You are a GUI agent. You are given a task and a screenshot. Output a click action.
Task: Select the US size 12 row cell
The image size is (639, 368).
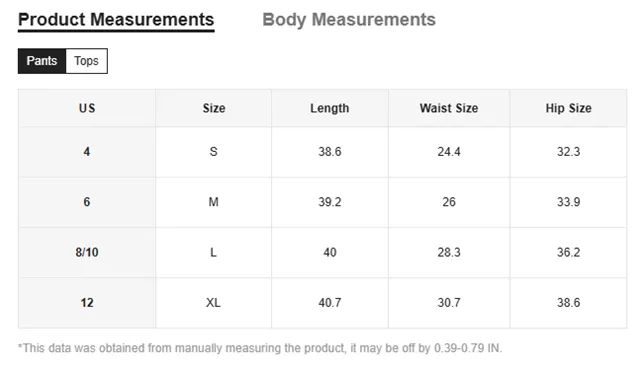[x=87, y=303]
